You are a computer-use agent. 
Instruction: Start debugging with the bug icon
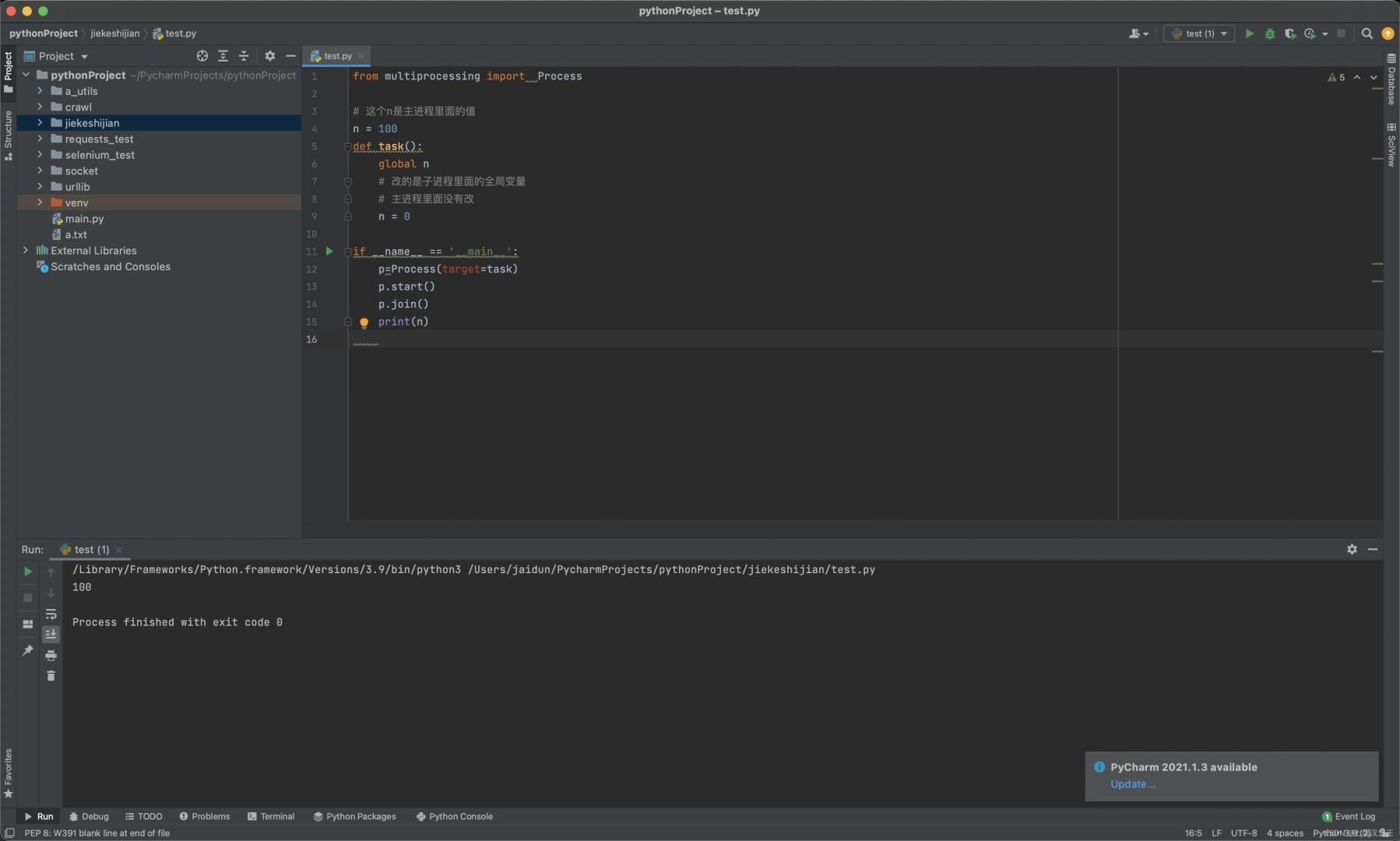click(x=1269, y=33)
